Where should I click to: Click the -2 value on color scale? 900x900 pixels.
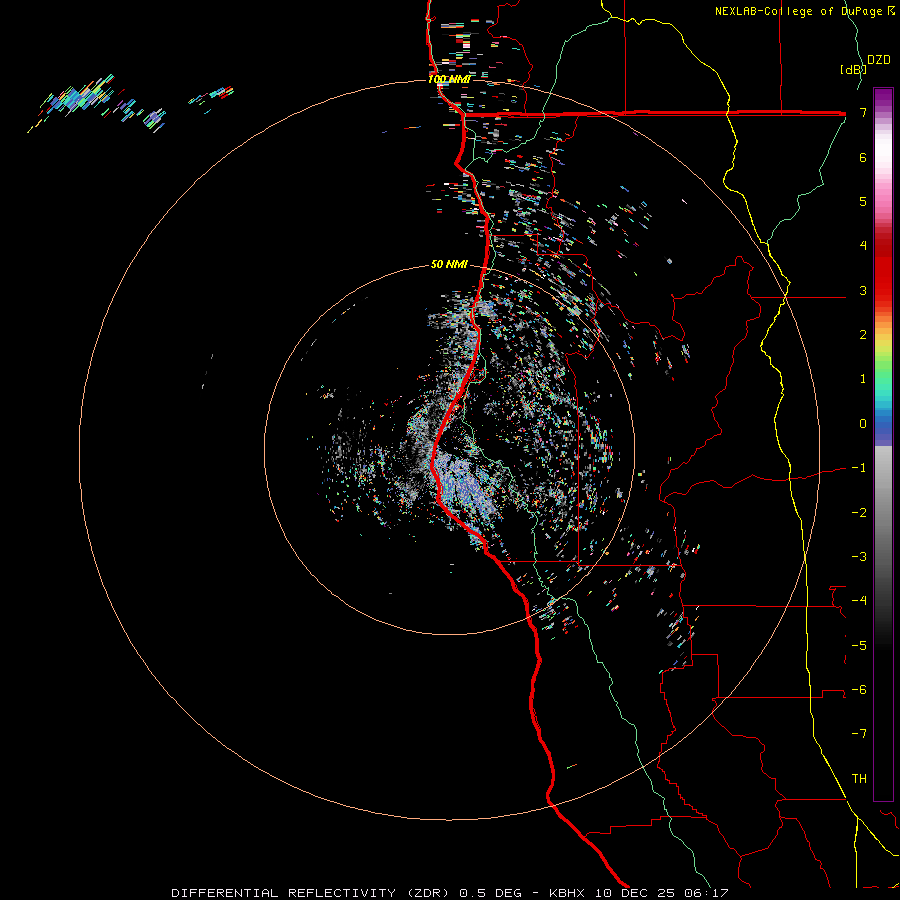click(859, 513)
